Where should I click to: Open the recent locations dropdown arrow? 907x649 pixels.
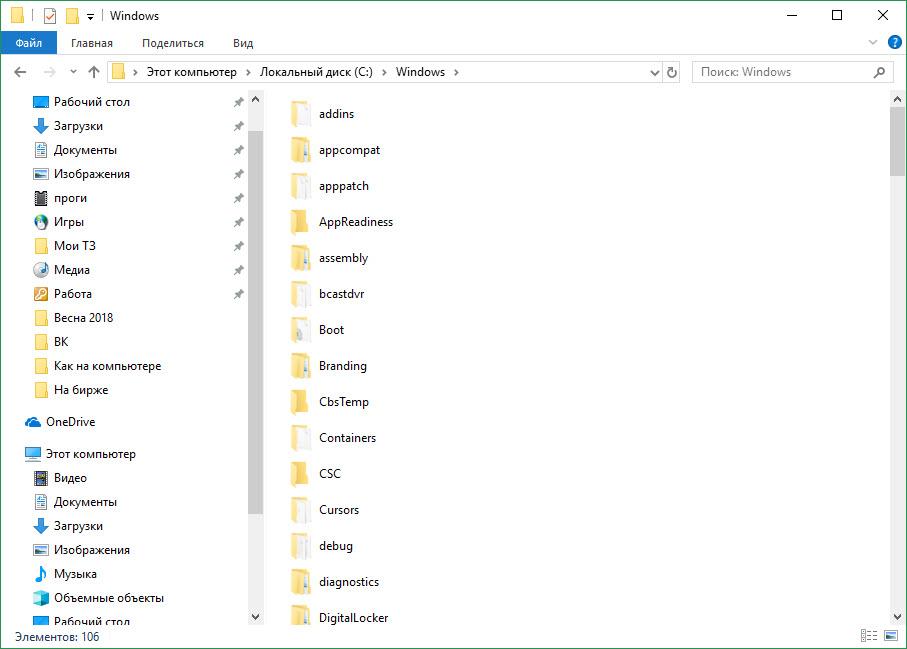click(x=73, y=72)
